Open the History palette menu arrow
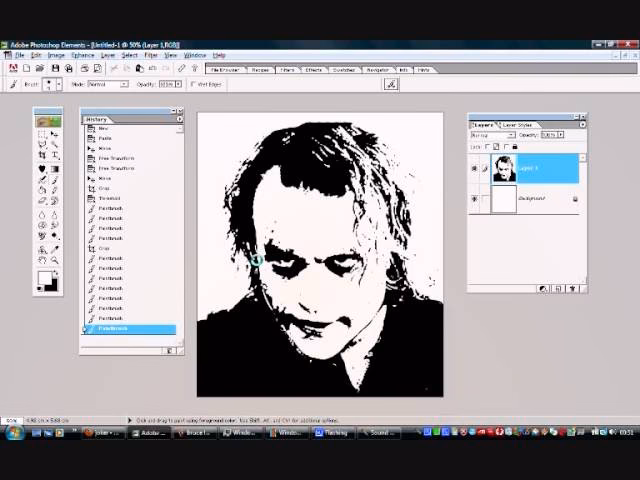This screenshot has height=480, width=640. click(x=180, y=119)
